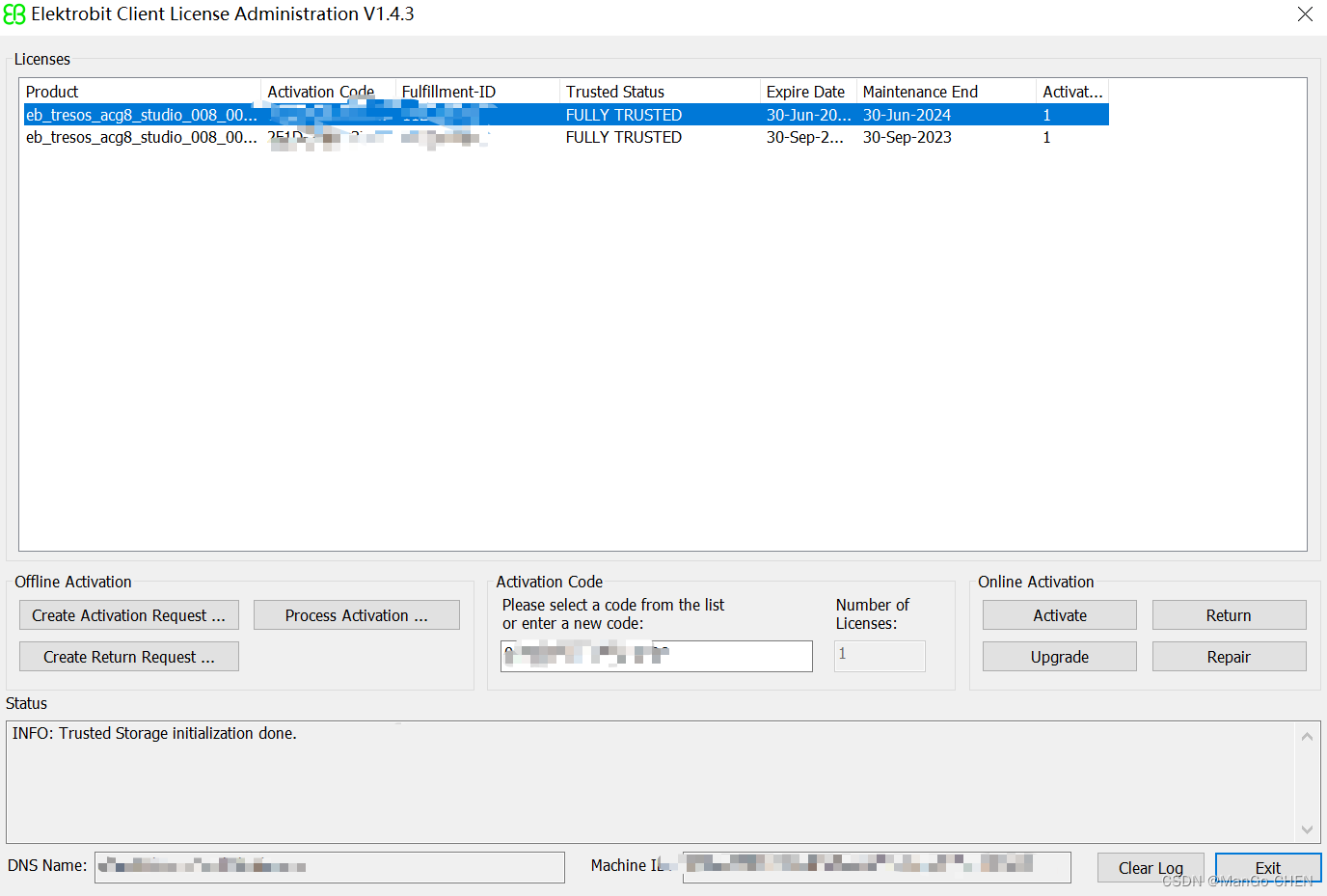Click the Activation Code column header
This screenshot has height=896, width=1327.
329,92
